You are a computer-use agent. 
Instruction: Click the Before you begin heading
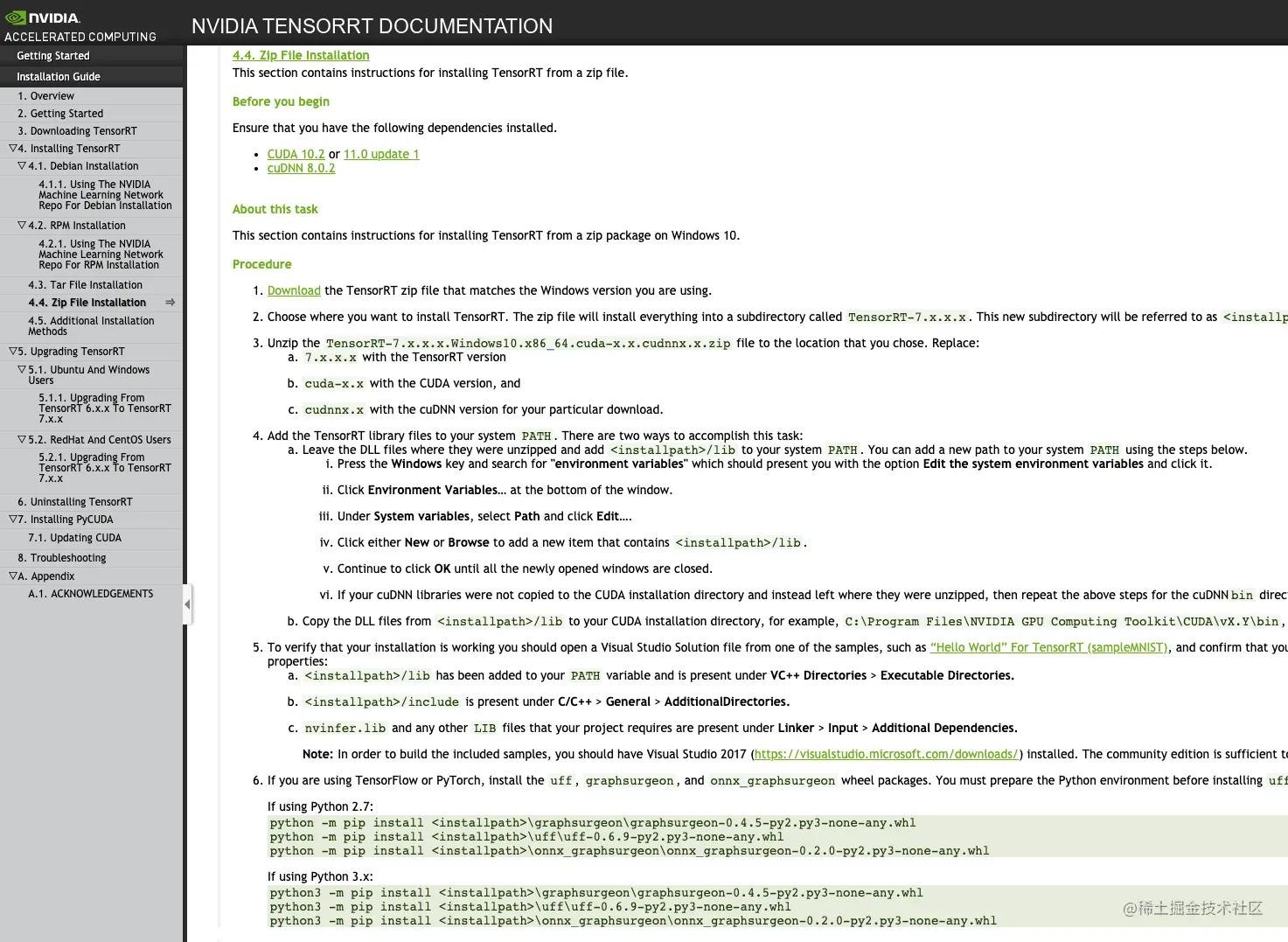point(281,101)
